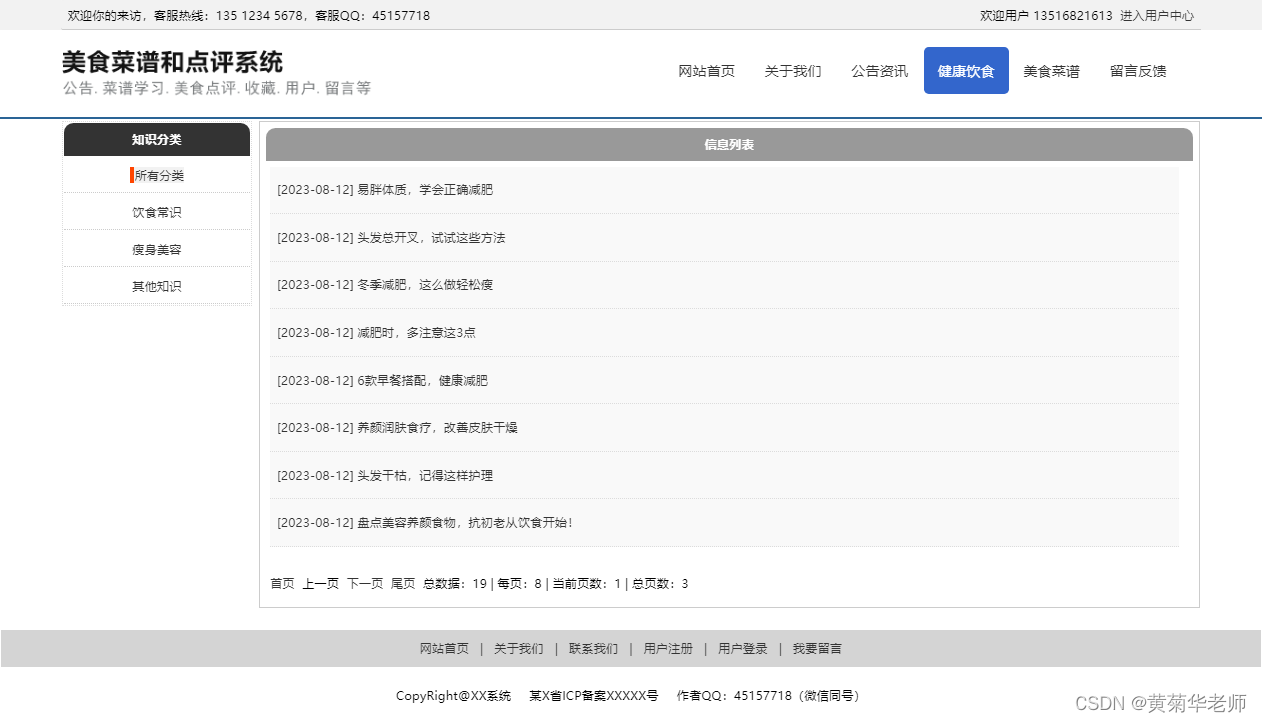1262x723 pixels.
Task: Choose the 饮食常识 category
Action: point(157,211)
